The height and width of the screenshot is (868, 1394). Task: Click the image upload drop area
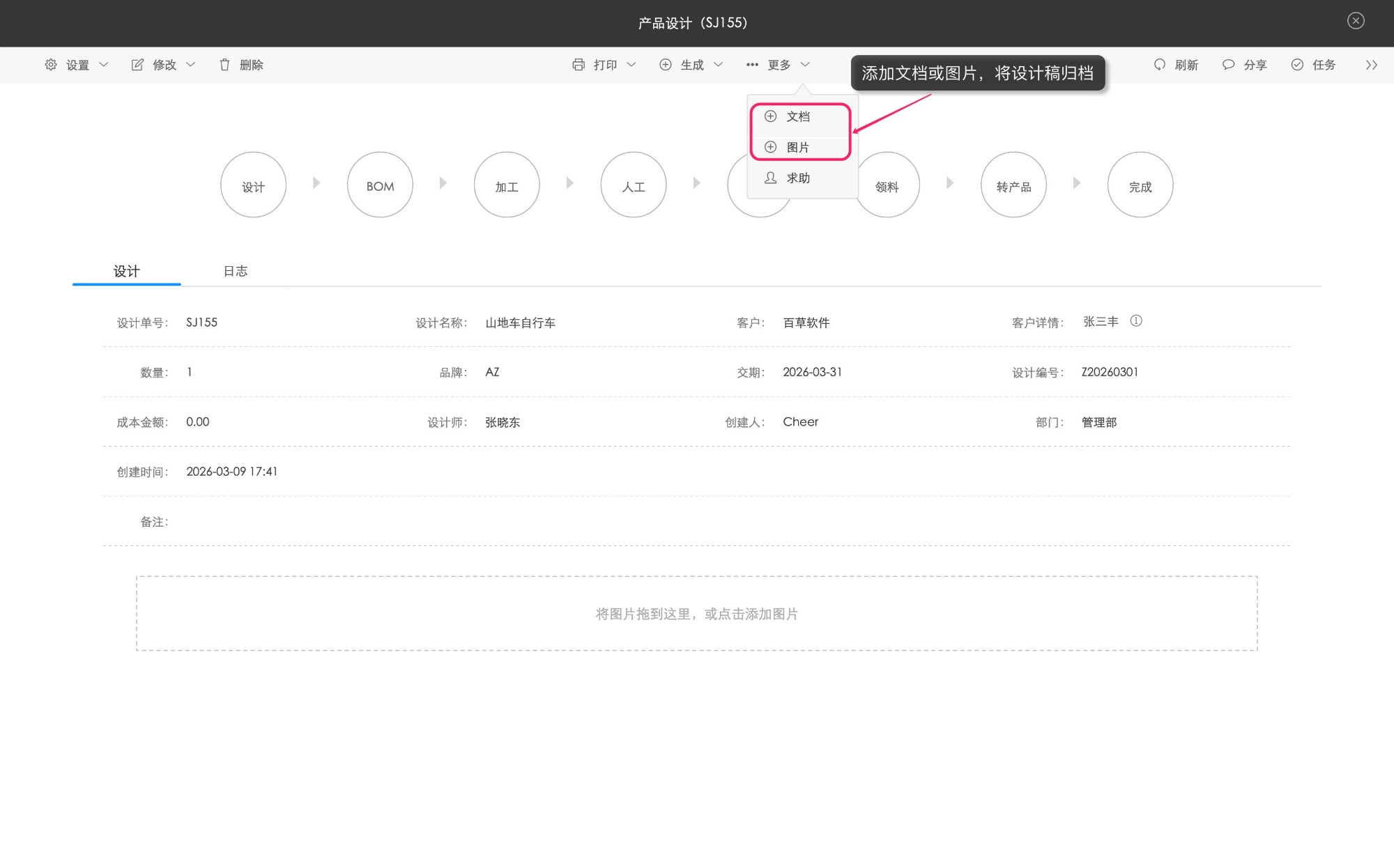pyautogui.click(x=697, y=614)
